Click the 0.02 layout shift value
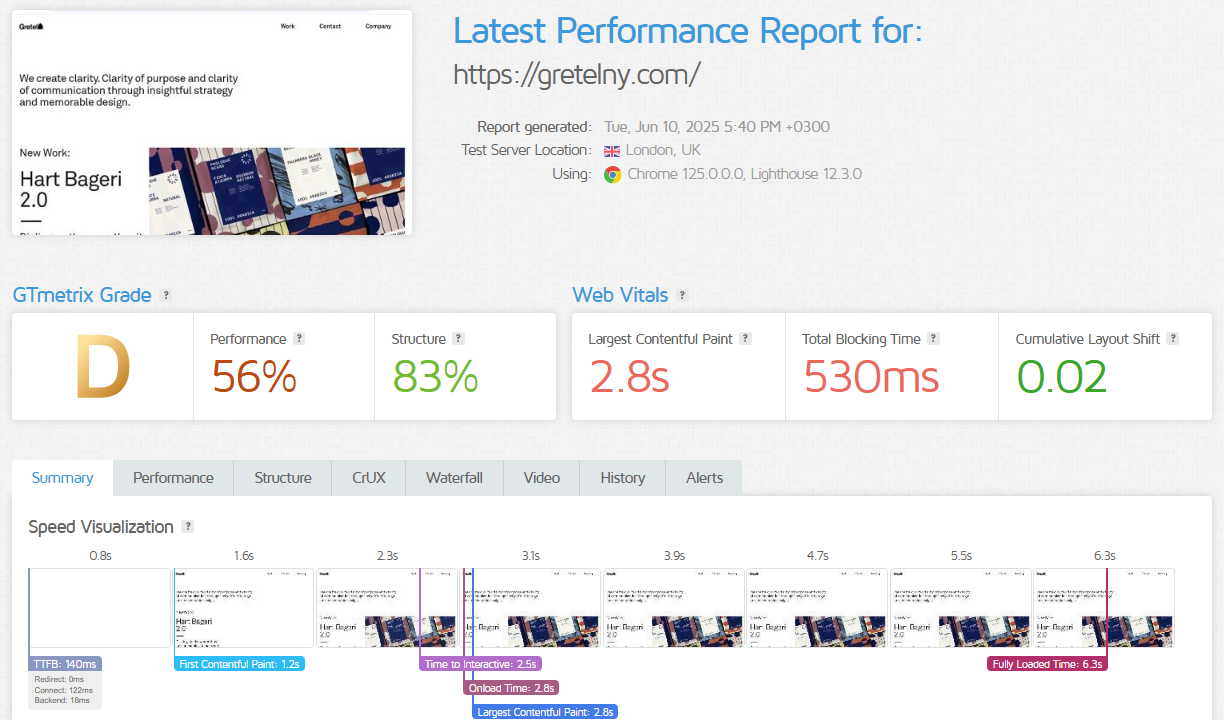 tap(1062, 377)
